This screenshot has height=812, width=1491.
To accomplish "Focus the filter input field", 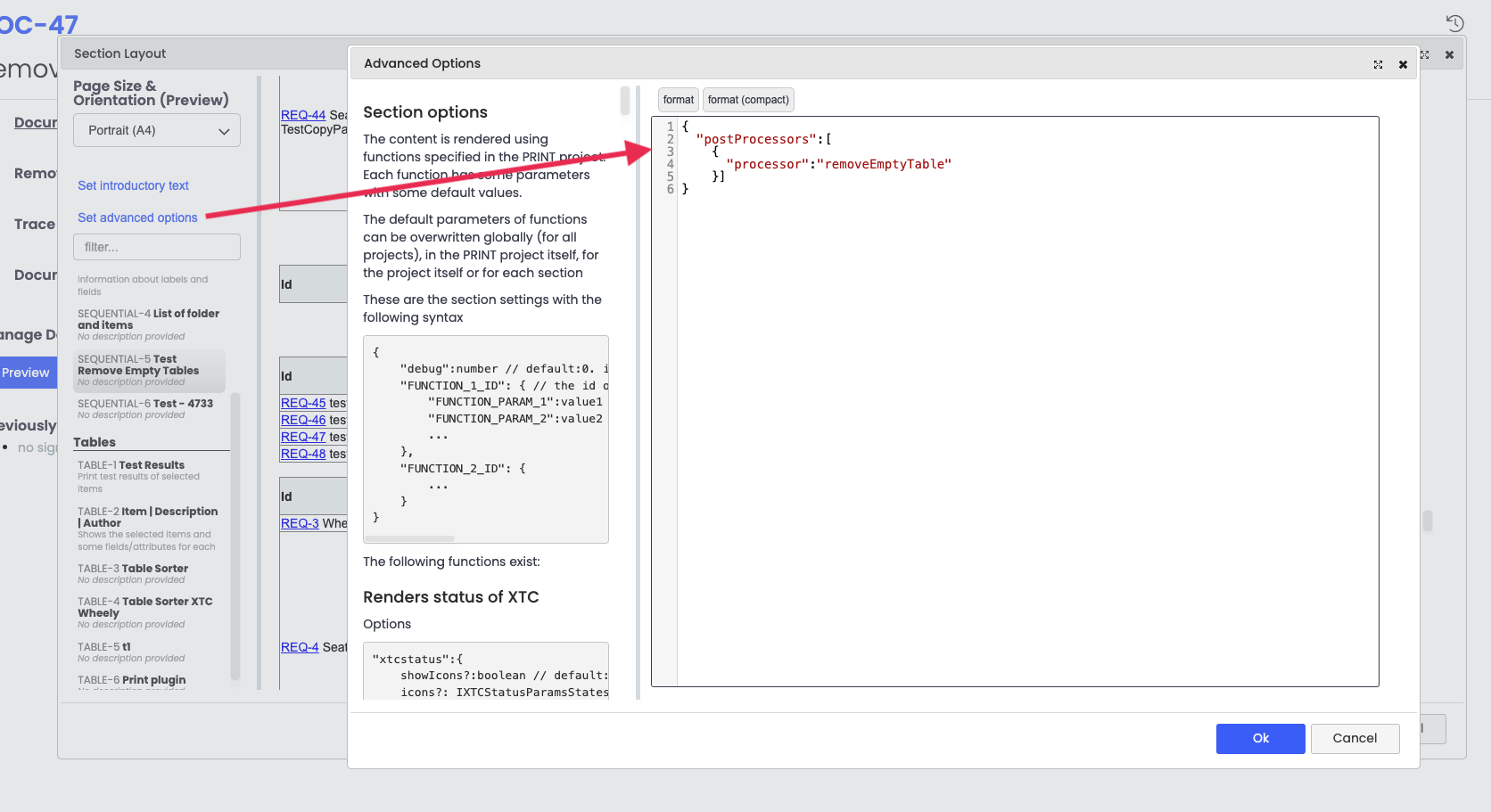I will click(157, 247).
